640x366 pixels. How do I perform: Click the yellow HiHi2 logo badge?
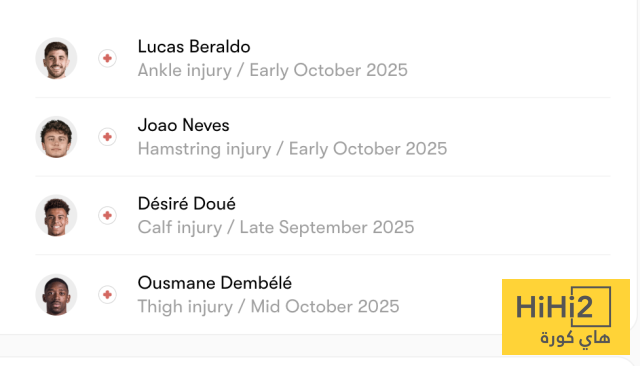[566, 317]
